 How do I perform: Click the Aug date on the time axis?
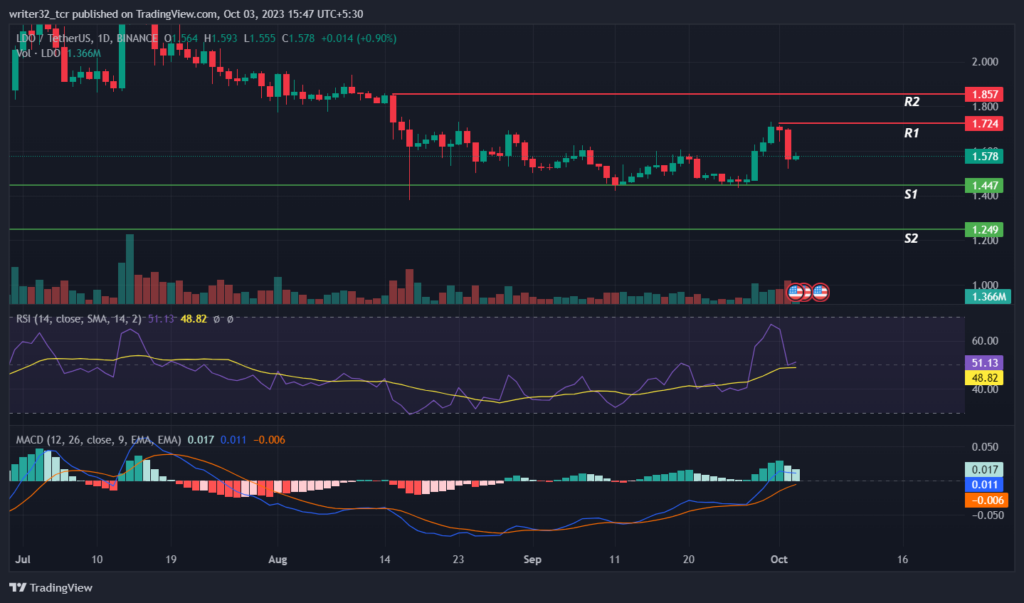(278, 559)
